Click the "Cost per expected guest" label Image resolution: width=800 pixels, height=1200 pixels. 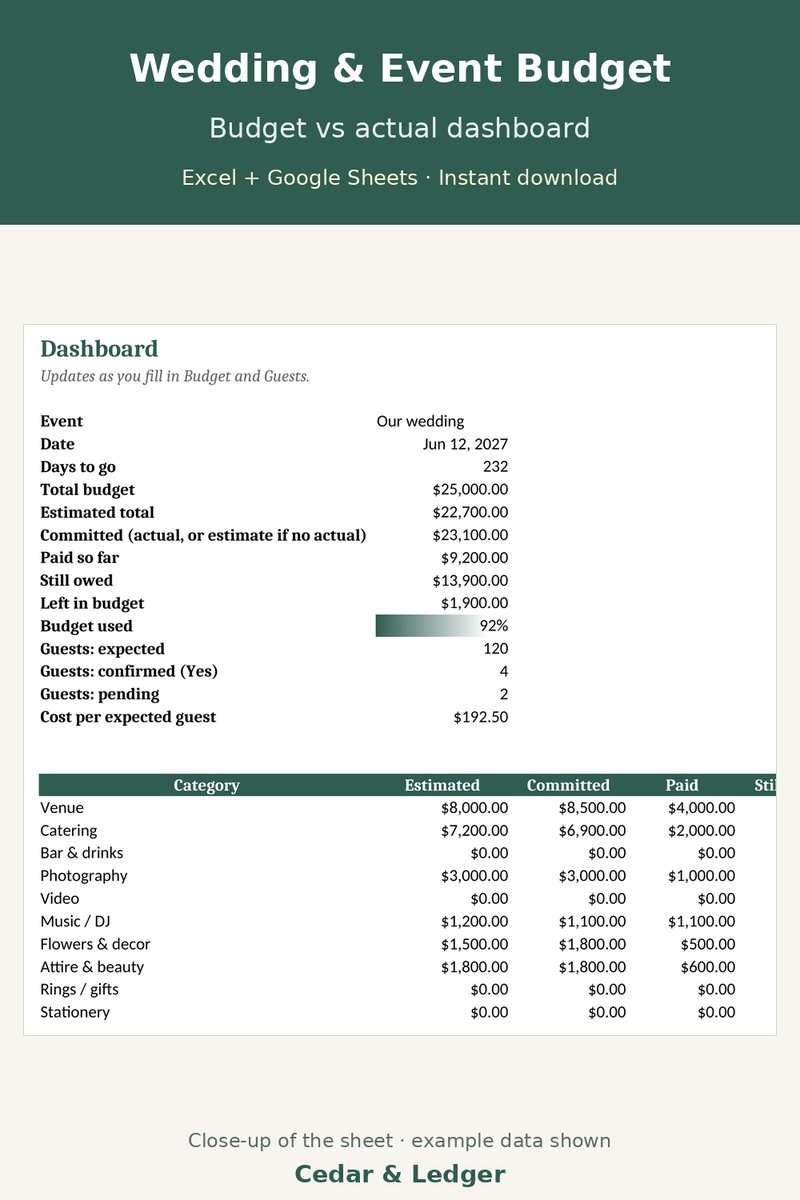(x=128, y=717)
